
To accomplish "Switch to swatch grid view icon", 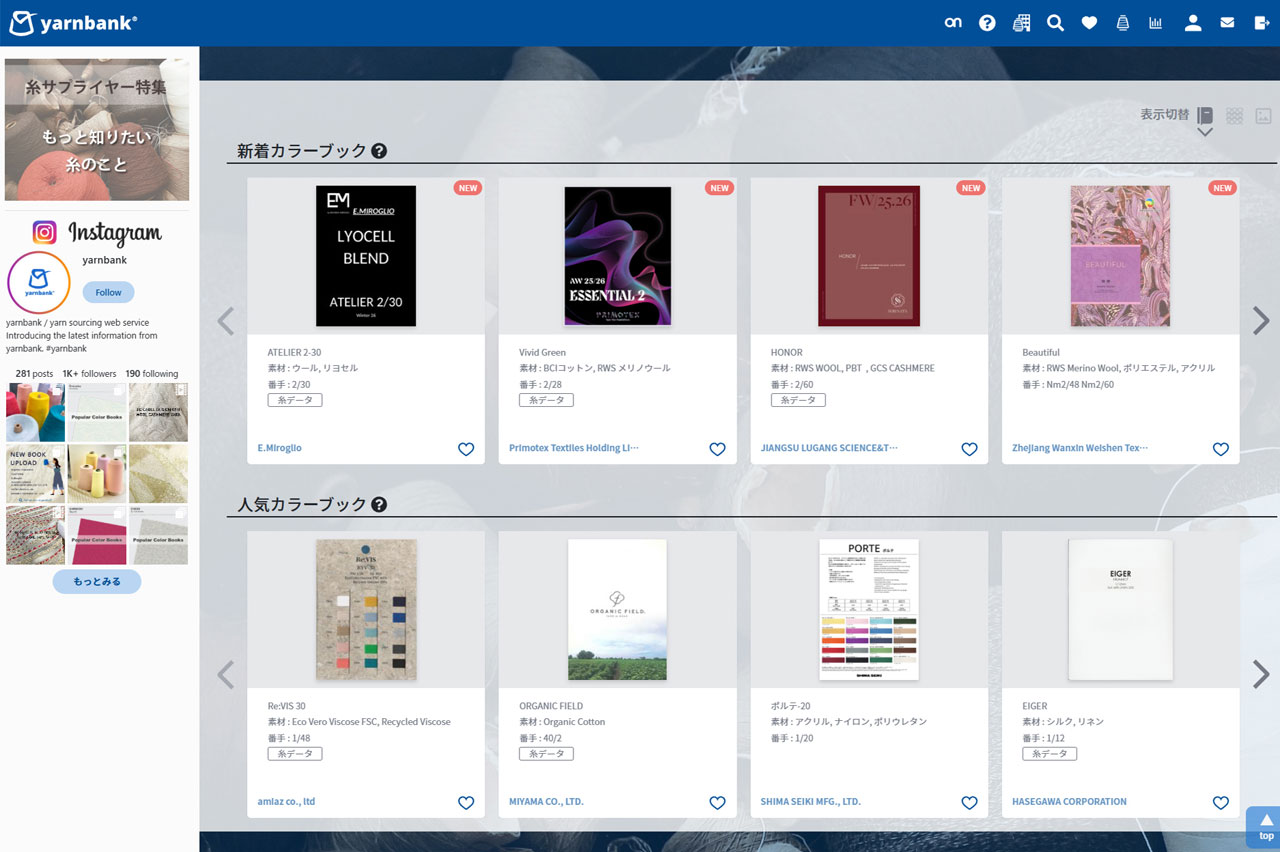I will pos(1234,115).
